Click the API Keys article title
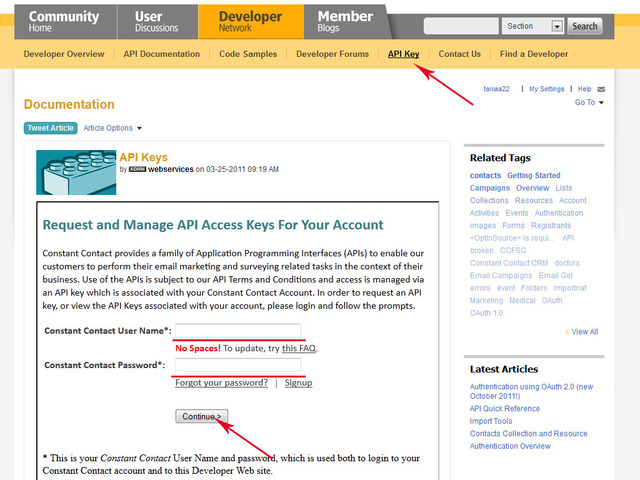 (x=143, y=157)
